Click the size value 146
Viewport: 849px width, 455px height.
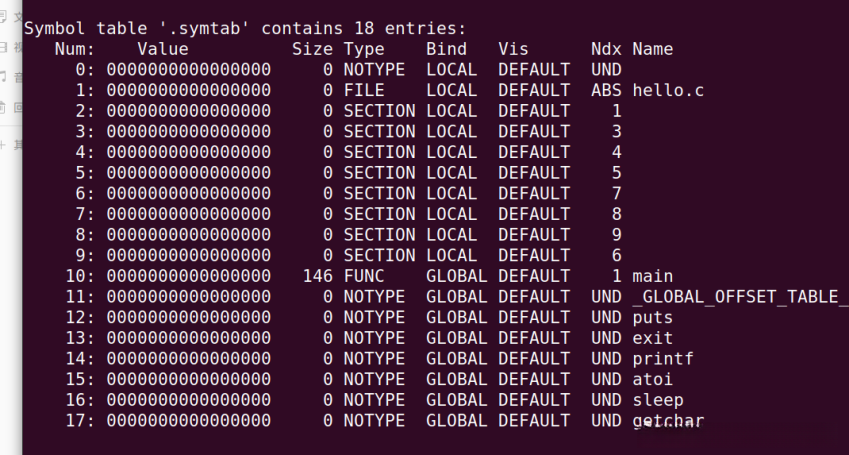coord(317,276)
